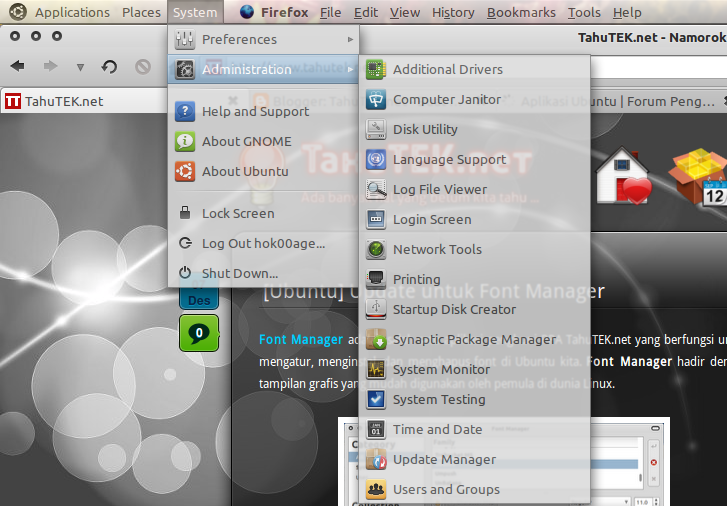Launch Computer Janitor
Image resolution: width=727 pixels, height=506 pixels.
[445, 100]
